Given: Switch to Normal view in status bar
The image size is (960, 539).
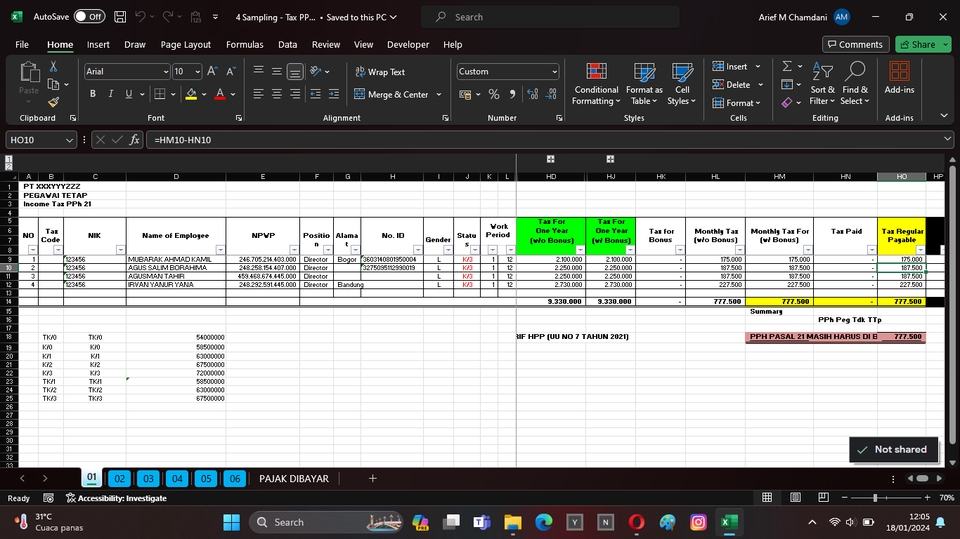Looking at the screenshot, I should 767,497.
